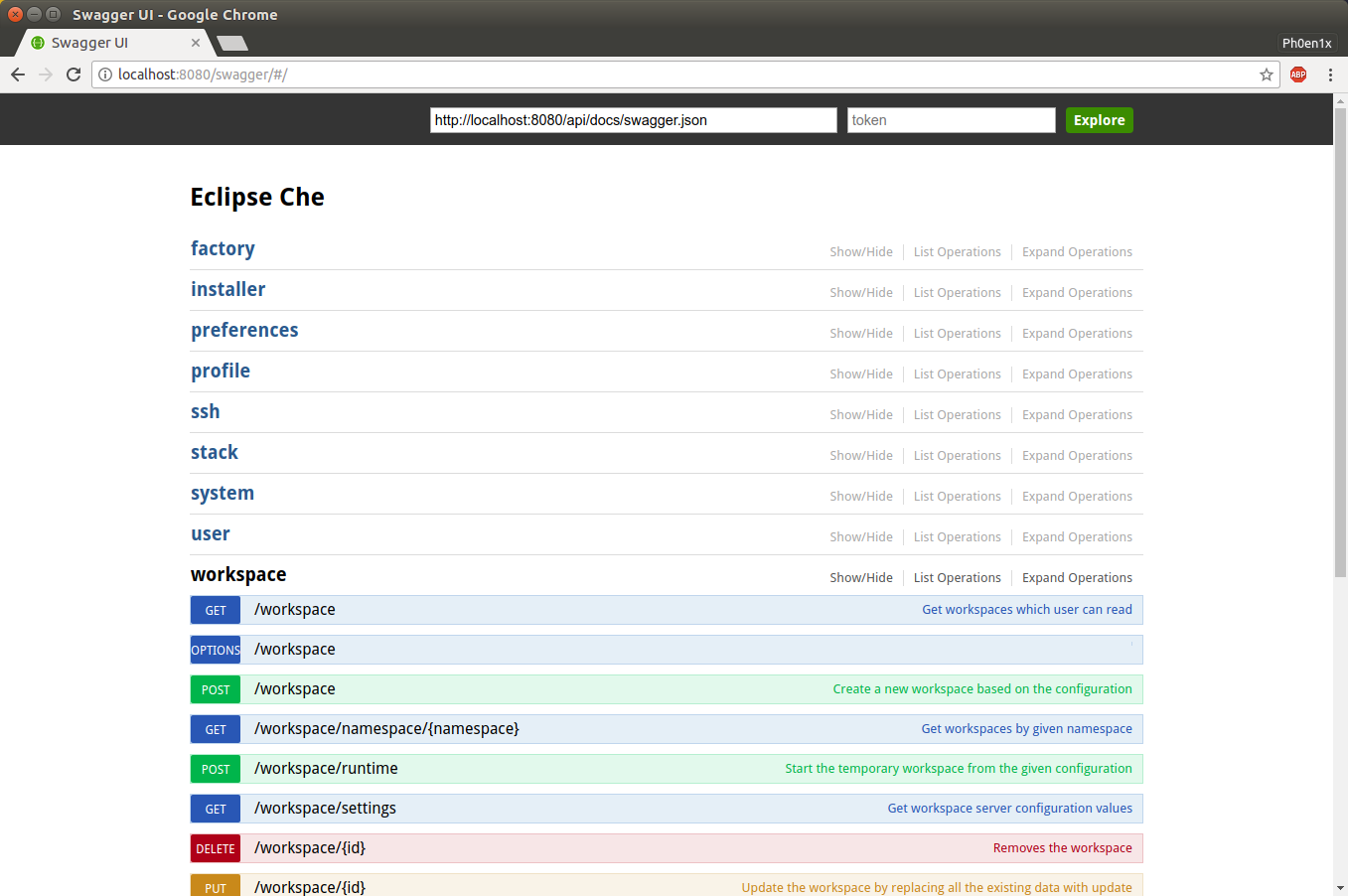Click Expand Operations for factory
Screen dimensions: 1348x896
click(x=1077, y=252)
